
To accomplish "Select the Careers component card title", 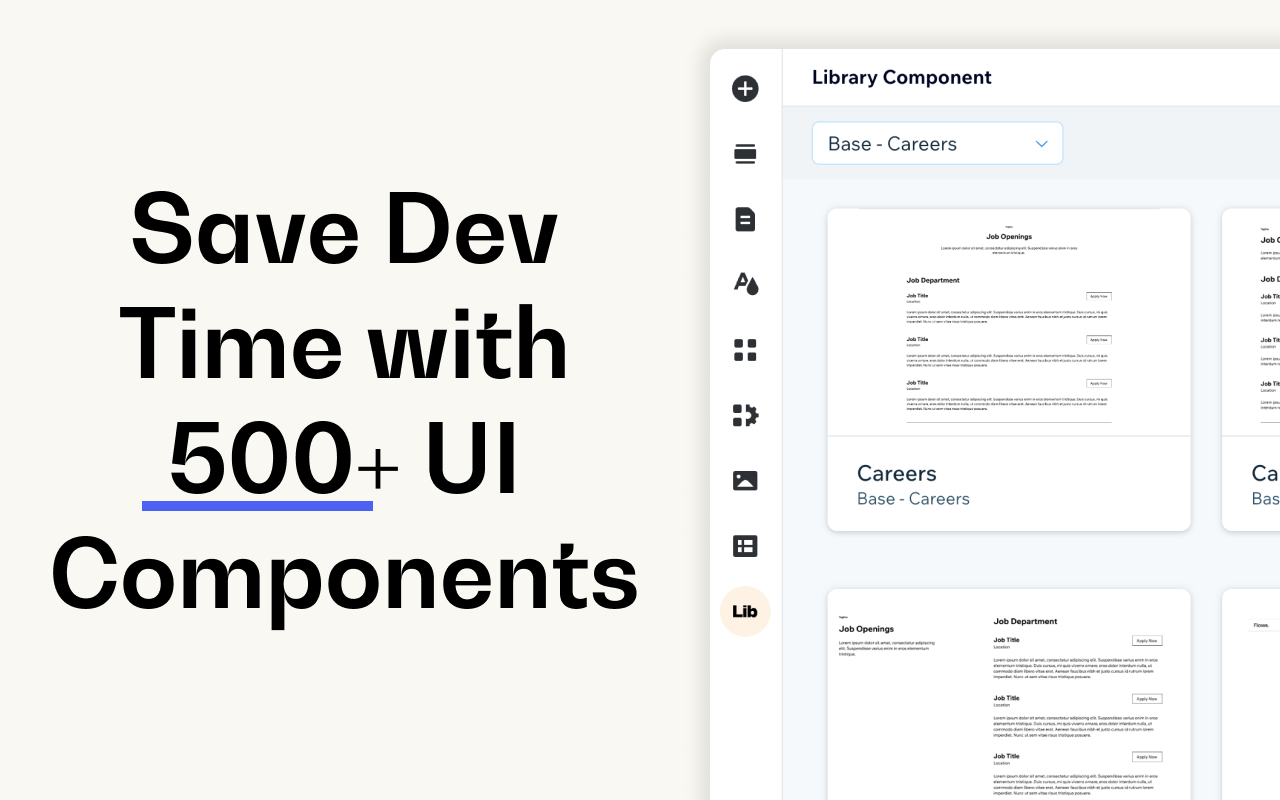I will (x=897, y=473).
